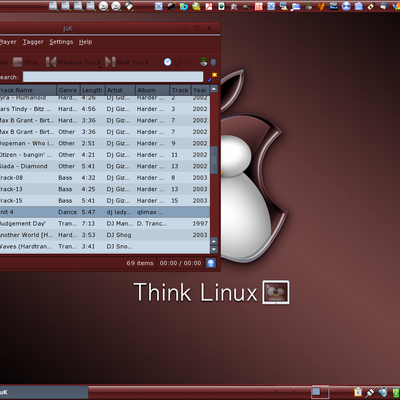Image resolution: width=400 pixels, height=400 pixels.
Task: Click the star icon in top panel
Action: (234, 6)
